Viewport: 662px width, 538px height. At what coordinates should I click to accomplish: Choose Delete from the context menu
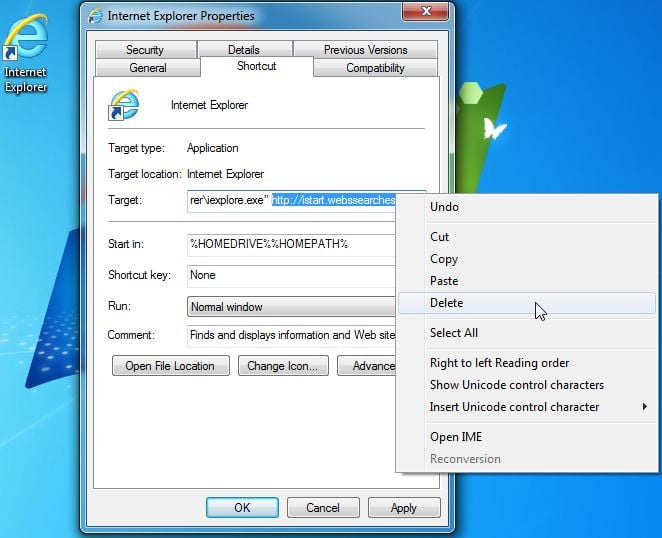coord(527,303)
